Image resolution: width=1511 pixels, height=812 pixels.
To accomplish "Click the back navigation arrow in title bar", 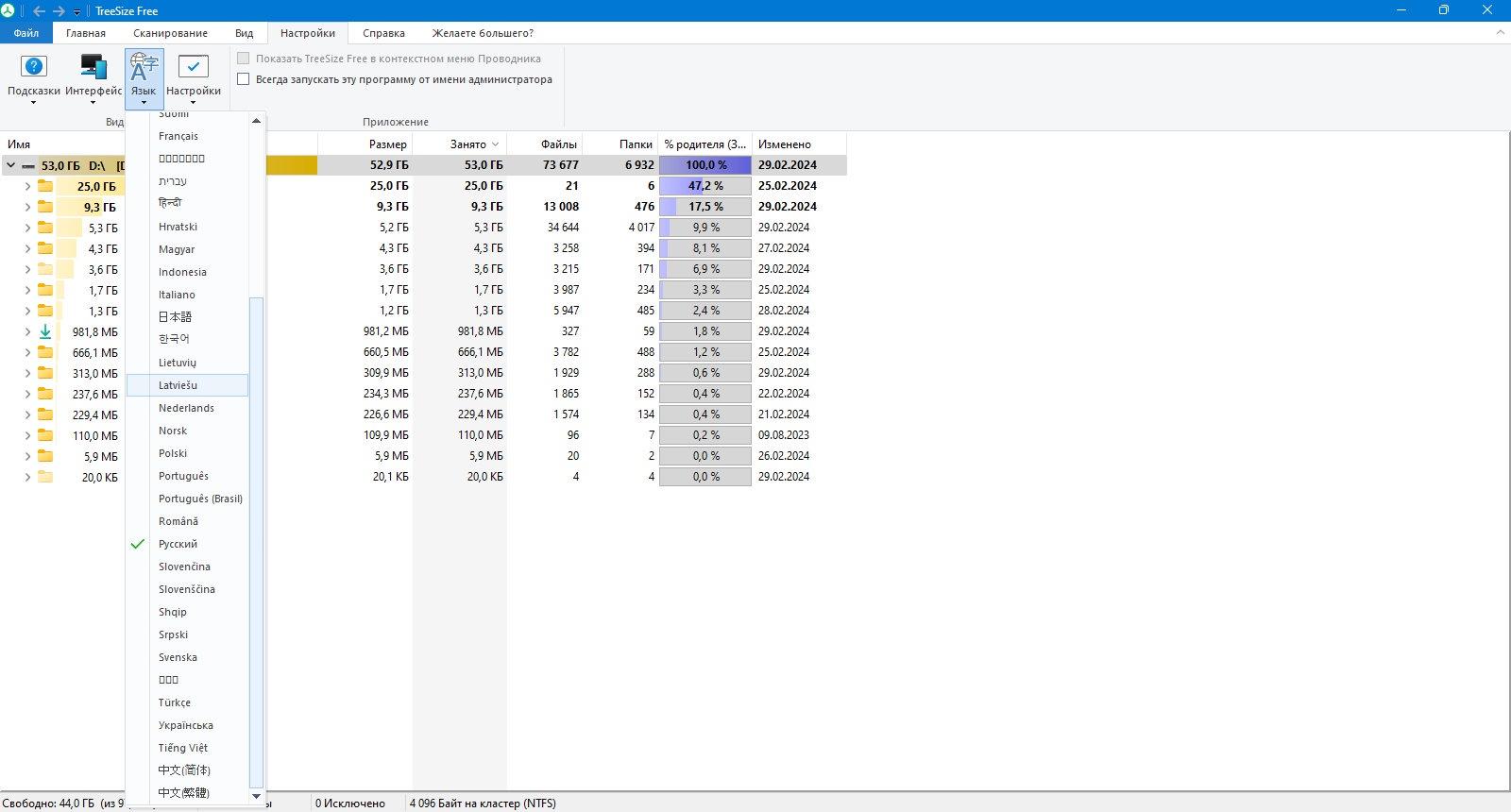I will (39, 10).
